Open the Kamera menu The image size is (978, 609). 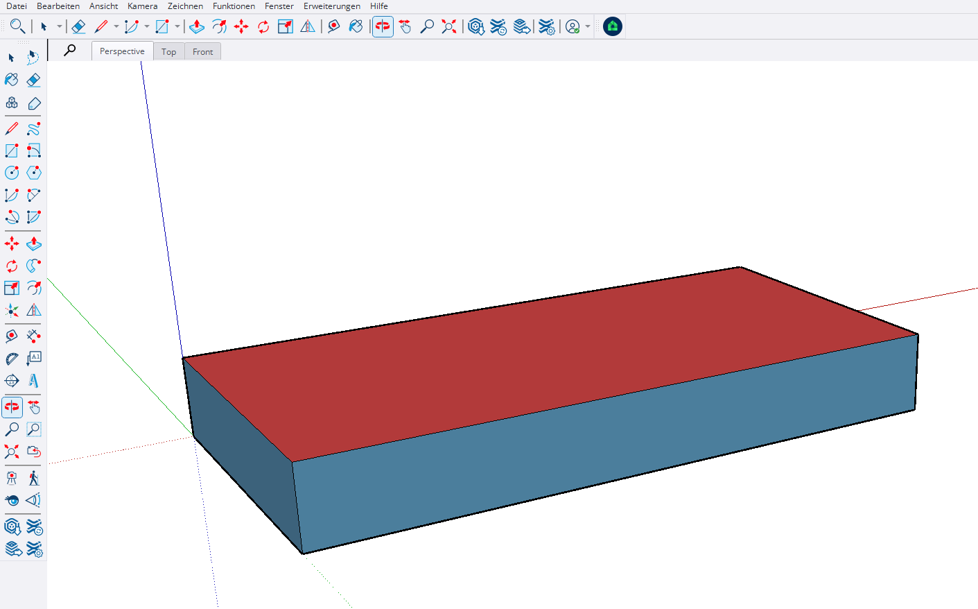(142, 6)
